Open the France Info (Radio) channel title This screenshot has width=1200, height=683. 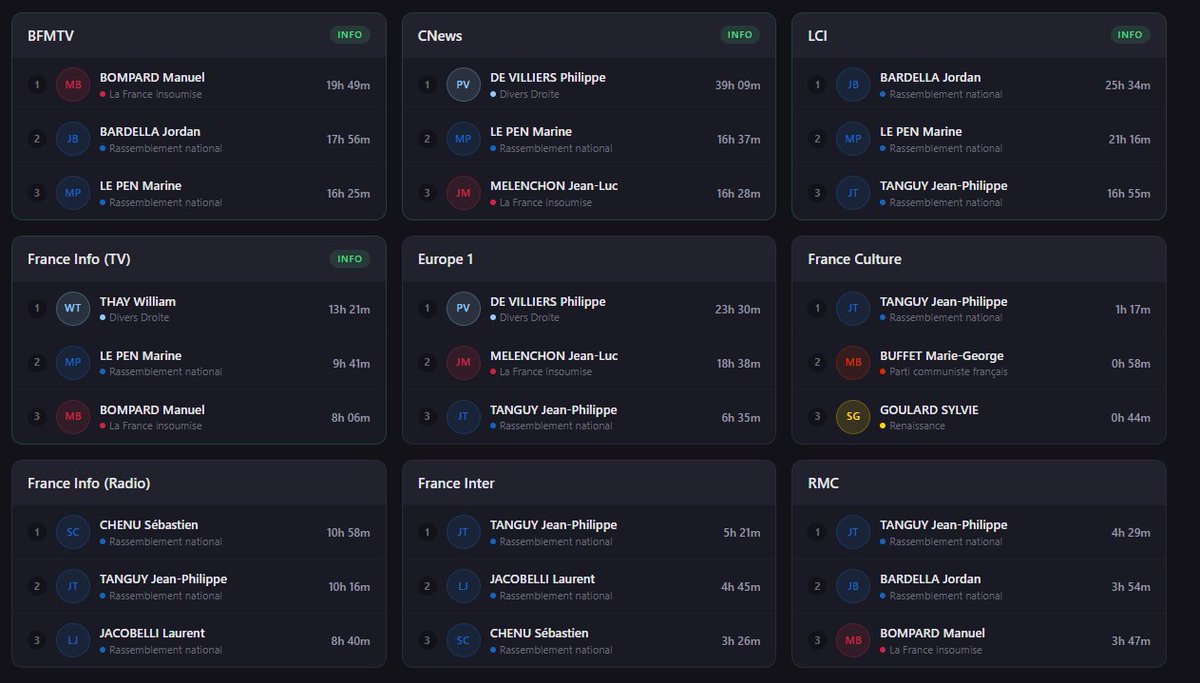(x=89, y=483)
